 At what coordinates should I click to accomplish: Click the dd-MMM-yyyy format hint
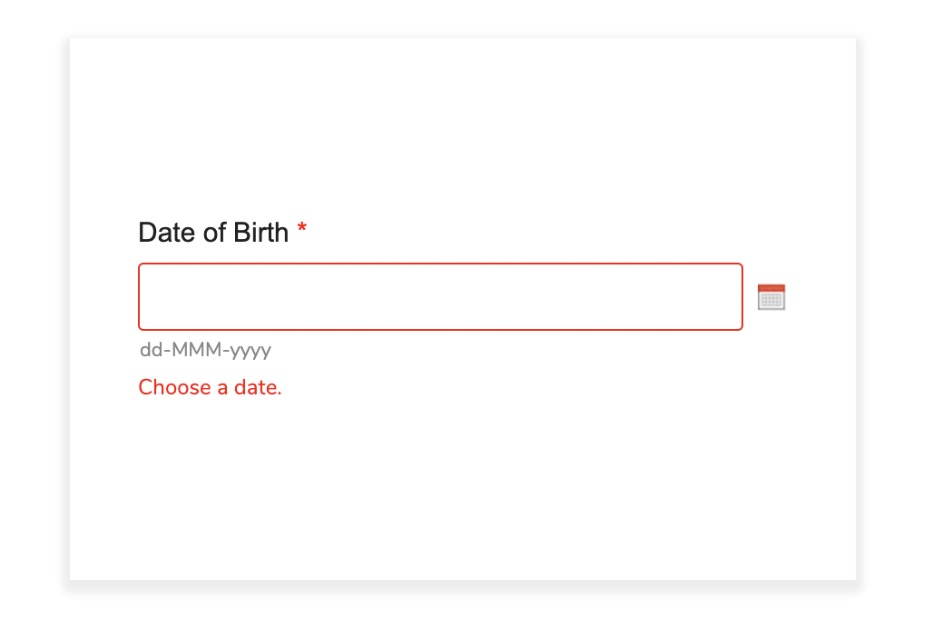click(205, 350)
